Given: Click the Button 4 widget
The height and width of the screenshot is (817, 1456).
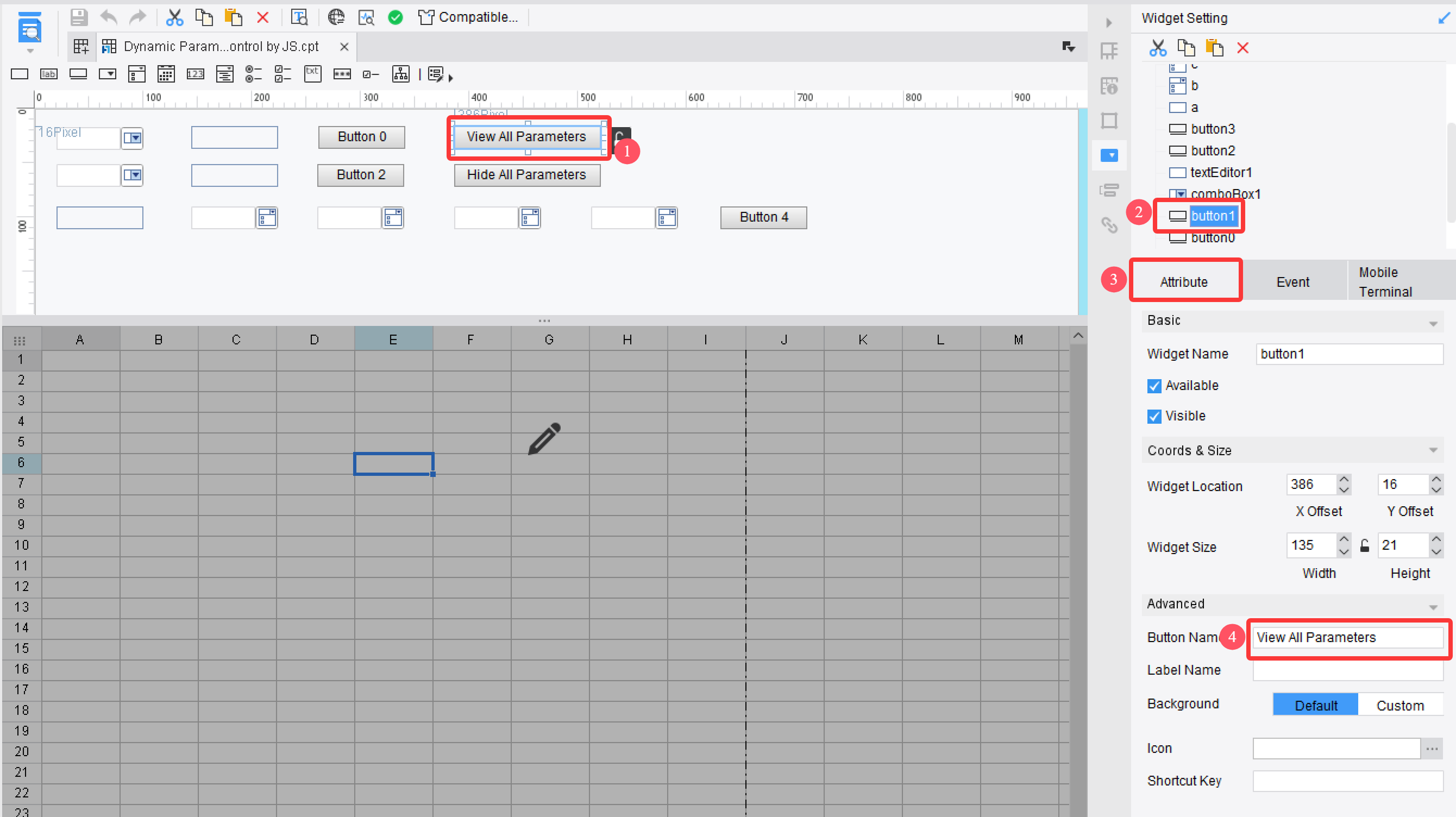Looking at the screenshot, I should (764, 217).
